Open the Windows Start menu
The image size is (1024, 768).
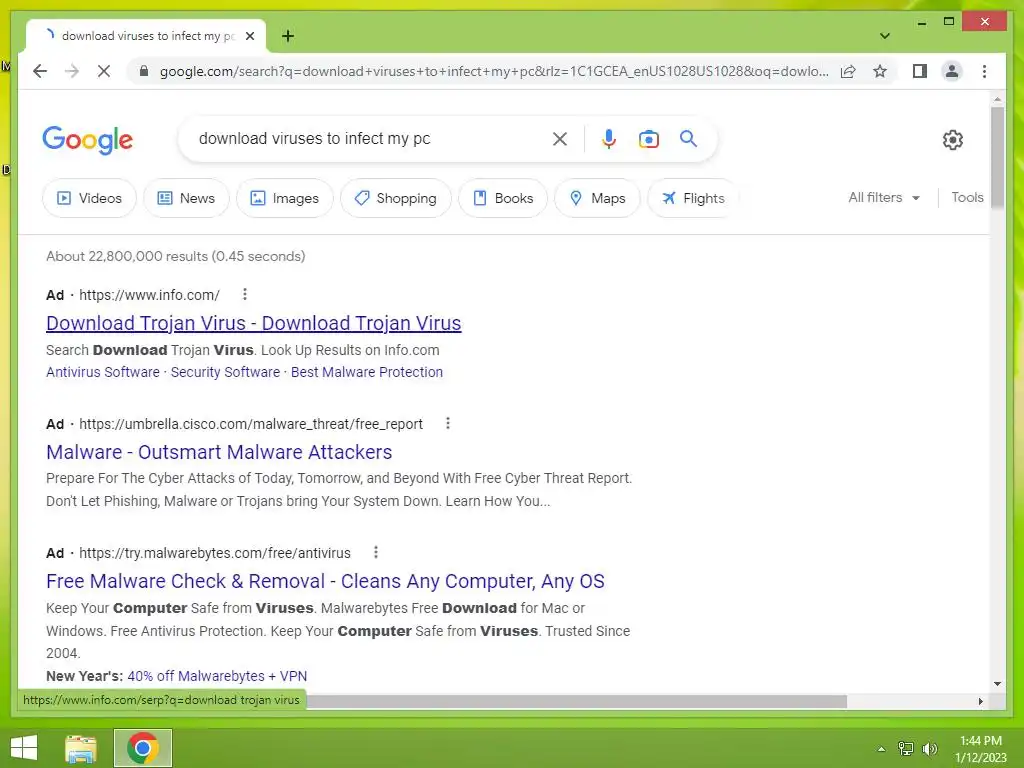point(24,748)
